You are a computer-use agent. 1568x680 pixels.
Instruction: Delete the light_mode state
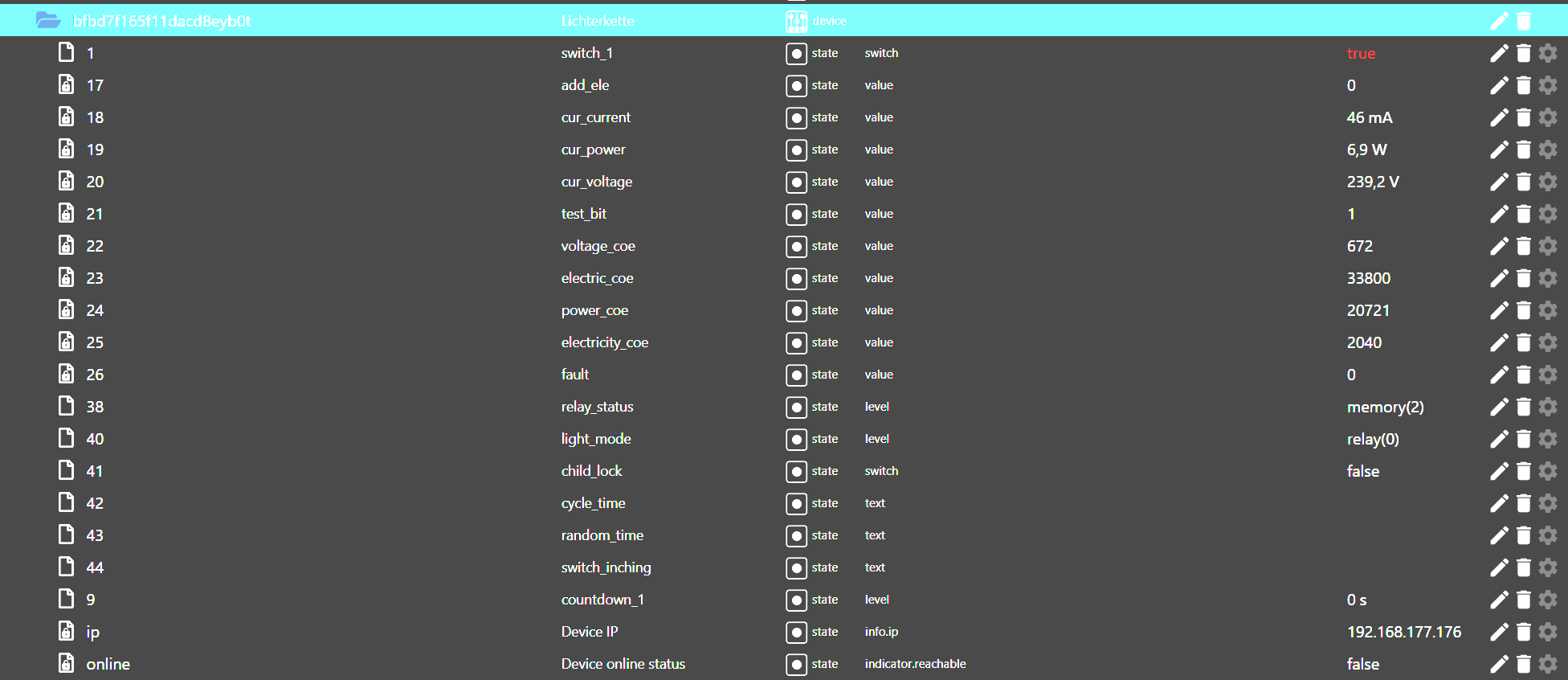[1524, 439]
